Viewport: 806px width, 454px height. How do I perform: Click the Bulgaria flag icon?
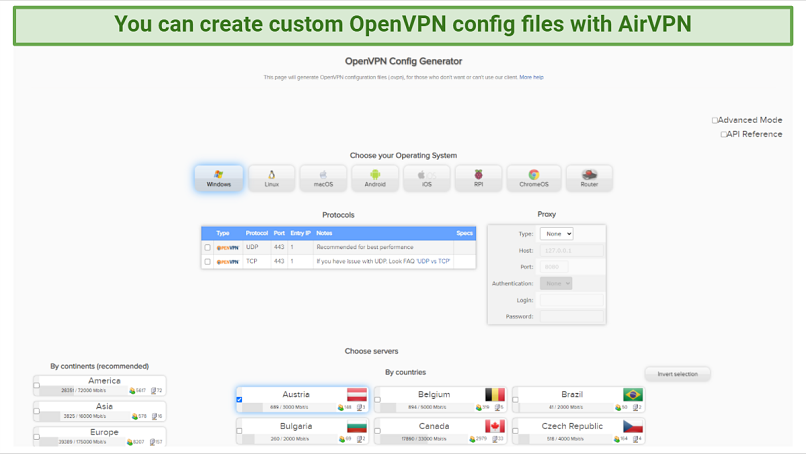(357, 426)
